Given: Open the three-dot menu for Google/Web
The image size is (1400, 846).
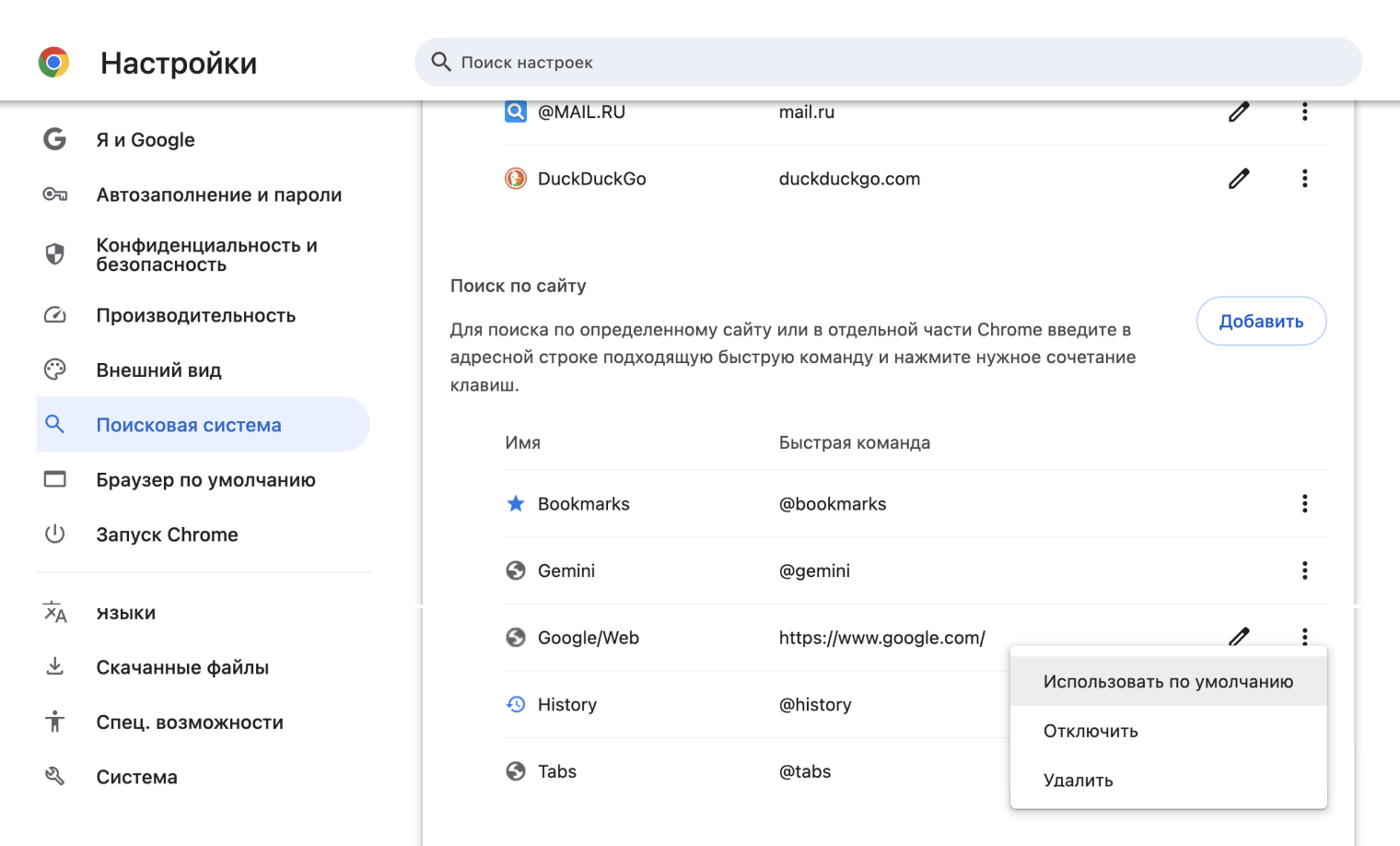Looking at the screenshot, I should tap(1304, 636).
